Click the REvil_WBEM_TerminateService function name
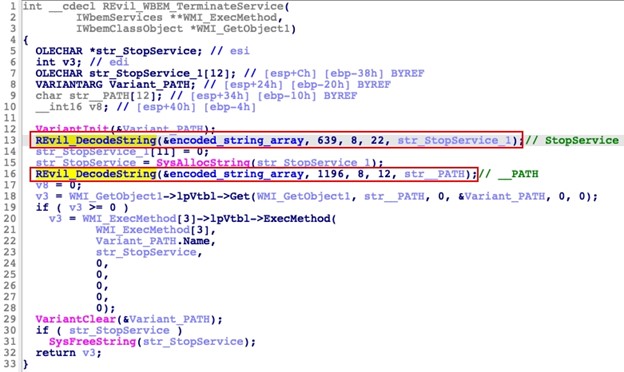Viewport: 624px width, 372px height. (193, 6)
